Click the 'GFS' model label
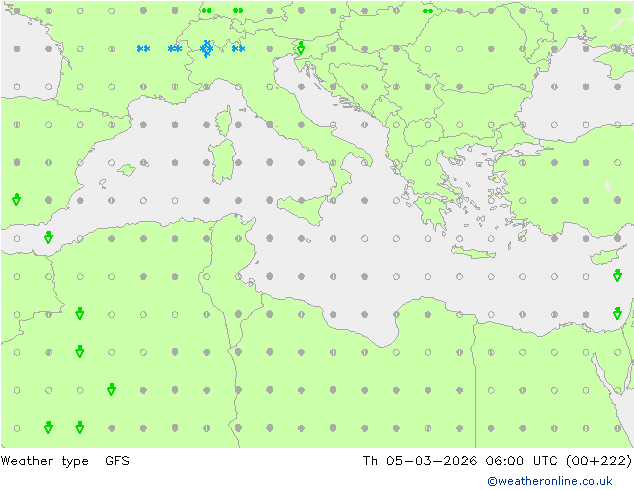 pos(117,460)
